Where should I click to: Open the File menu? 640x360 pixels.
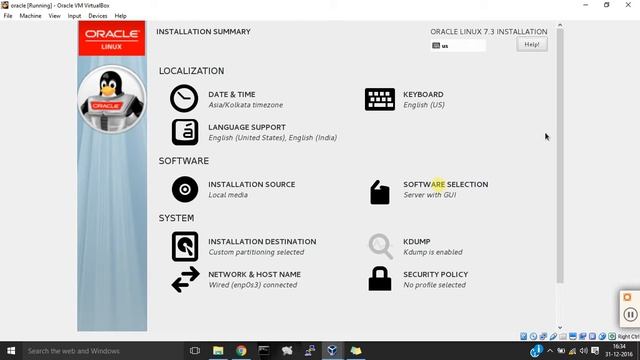8,16
